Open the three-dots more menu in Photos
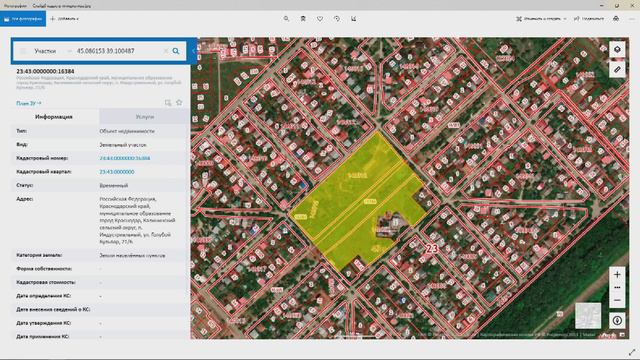The height and width of the screenshot is (360, 640). tap(633, 19)
